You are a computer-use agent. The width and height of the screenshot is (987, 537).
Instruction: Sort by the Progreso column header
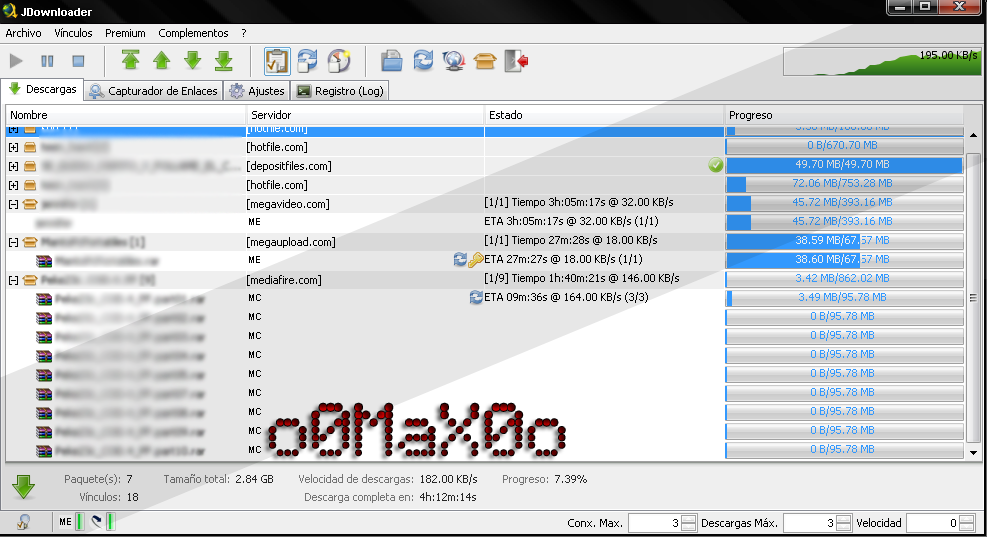click(x=843, y=115)
